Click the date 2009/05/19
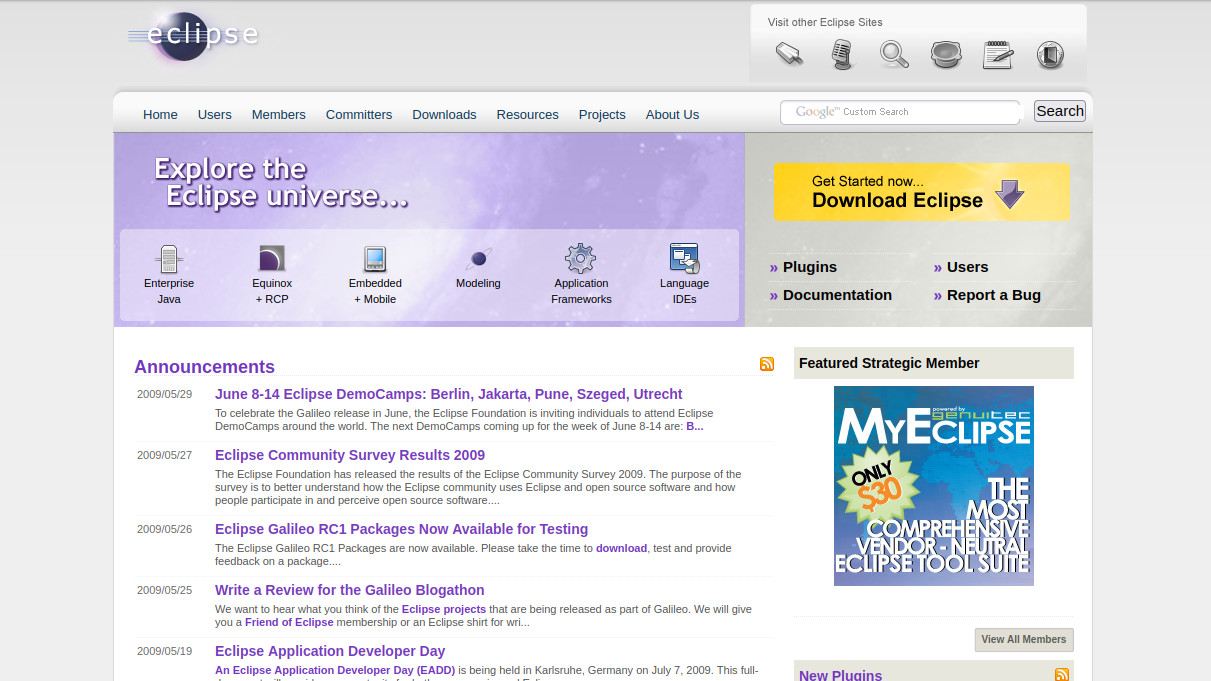Screen dimensions: 1211x681 164,651
